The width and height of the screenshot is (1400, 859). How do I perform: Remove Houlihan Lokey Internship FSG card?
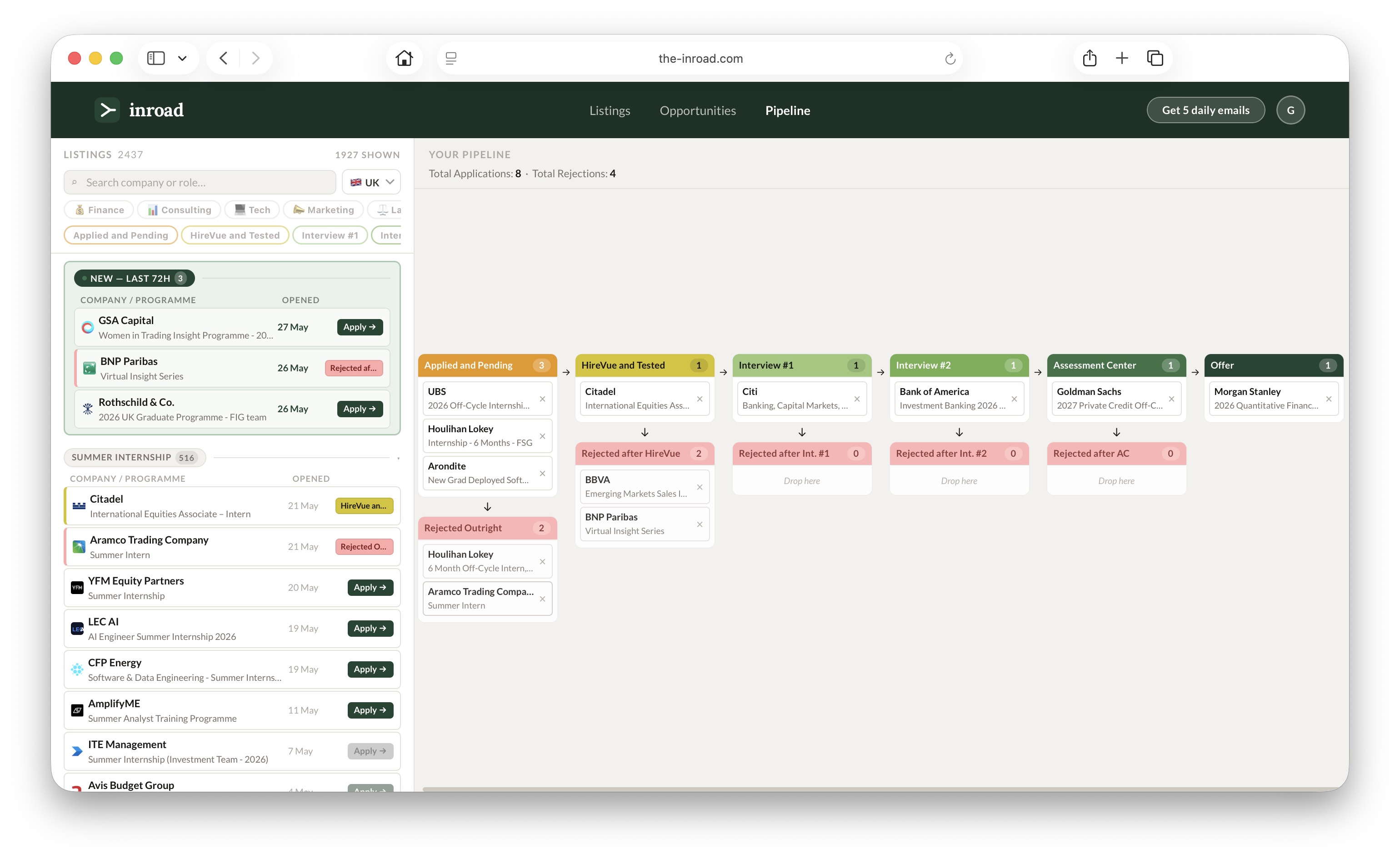click(542, 436)
